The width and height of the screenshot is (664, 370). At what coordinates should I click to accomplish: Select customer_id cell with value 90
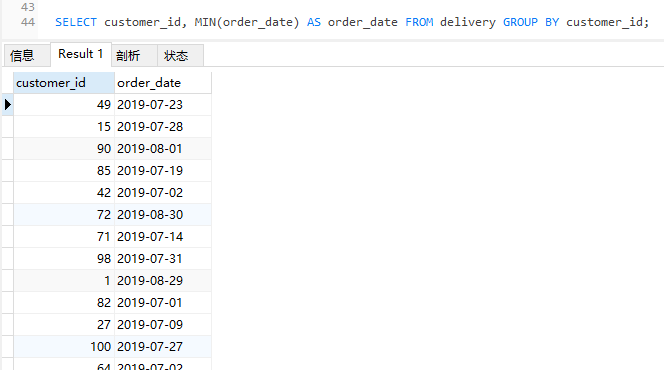point(64,149)
